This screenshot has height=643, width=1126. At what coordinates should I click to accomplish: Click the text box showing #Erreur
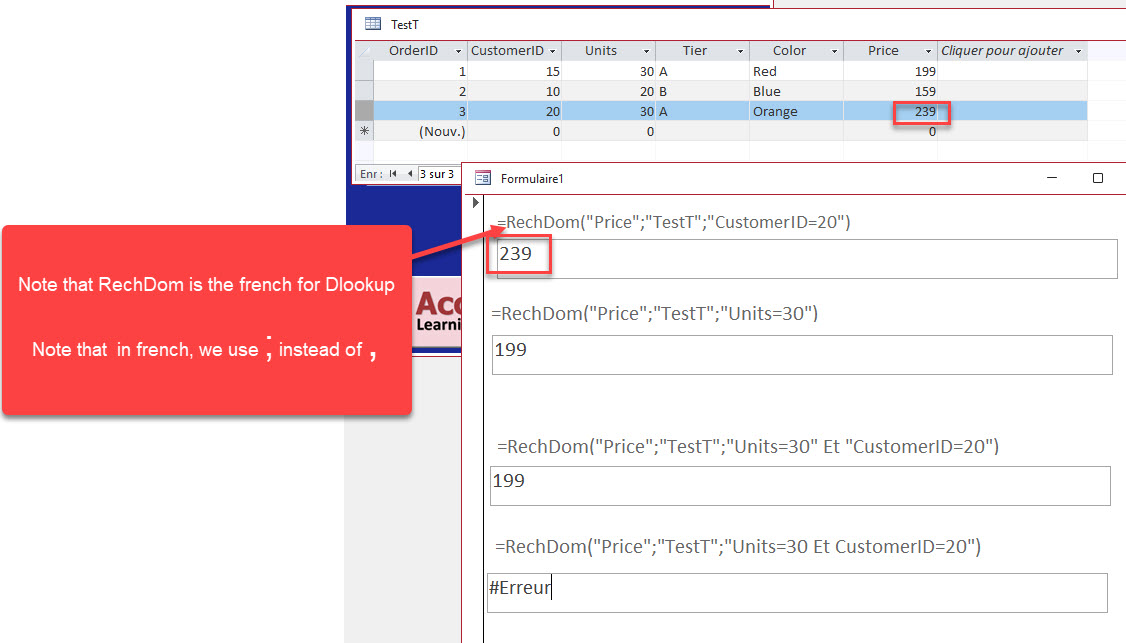(796, 592)
